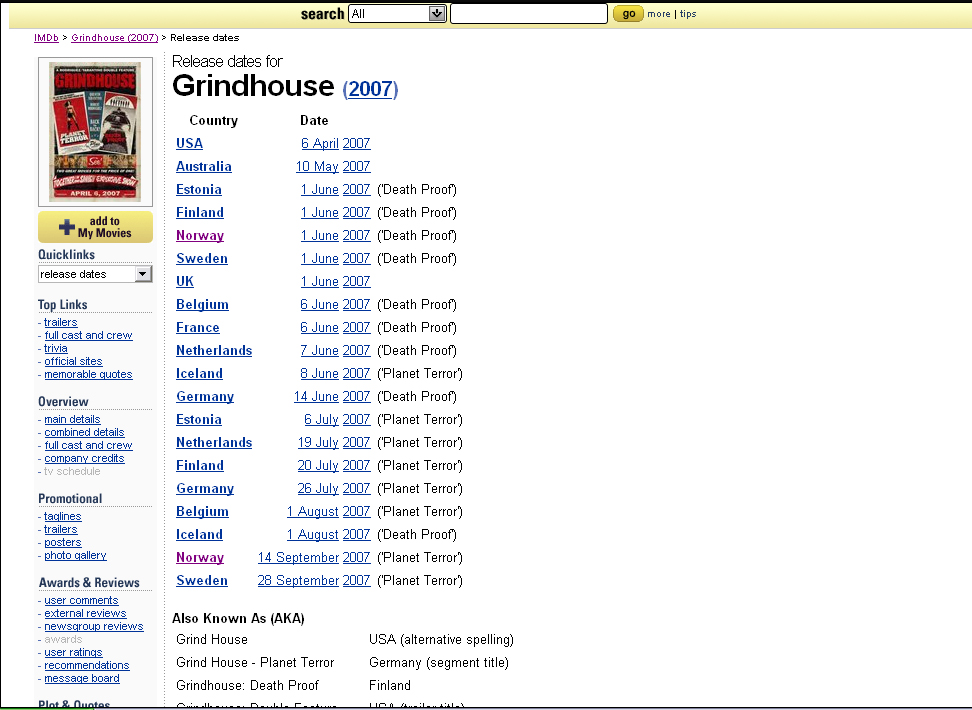The height and width of the screenshot is (710, 972).
Task: Click the 6 April date link
Action: pyautogui.click(x=320, y=144)
